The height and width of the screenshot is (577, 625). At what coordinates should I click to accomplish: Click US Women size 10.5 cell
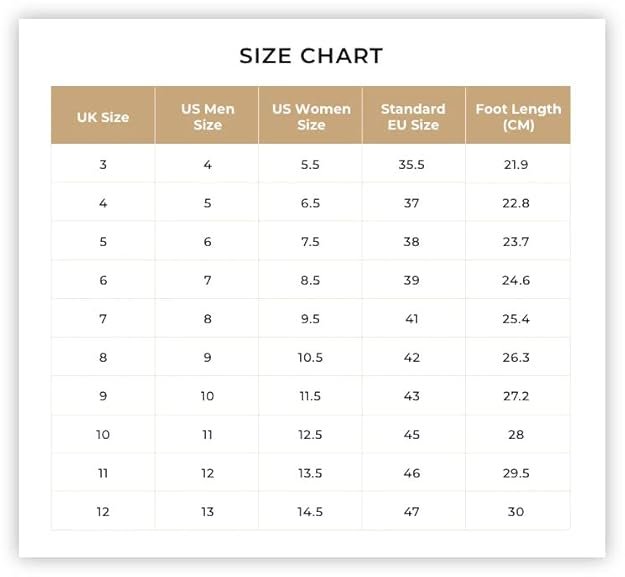coord(310,357)
